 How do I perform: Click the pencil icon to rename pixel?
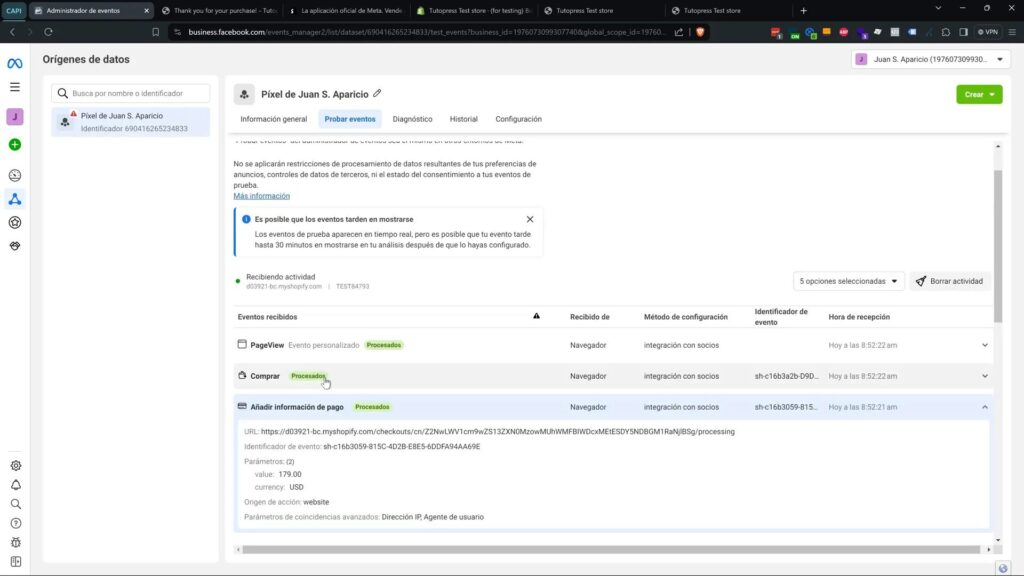pos(377,93)
